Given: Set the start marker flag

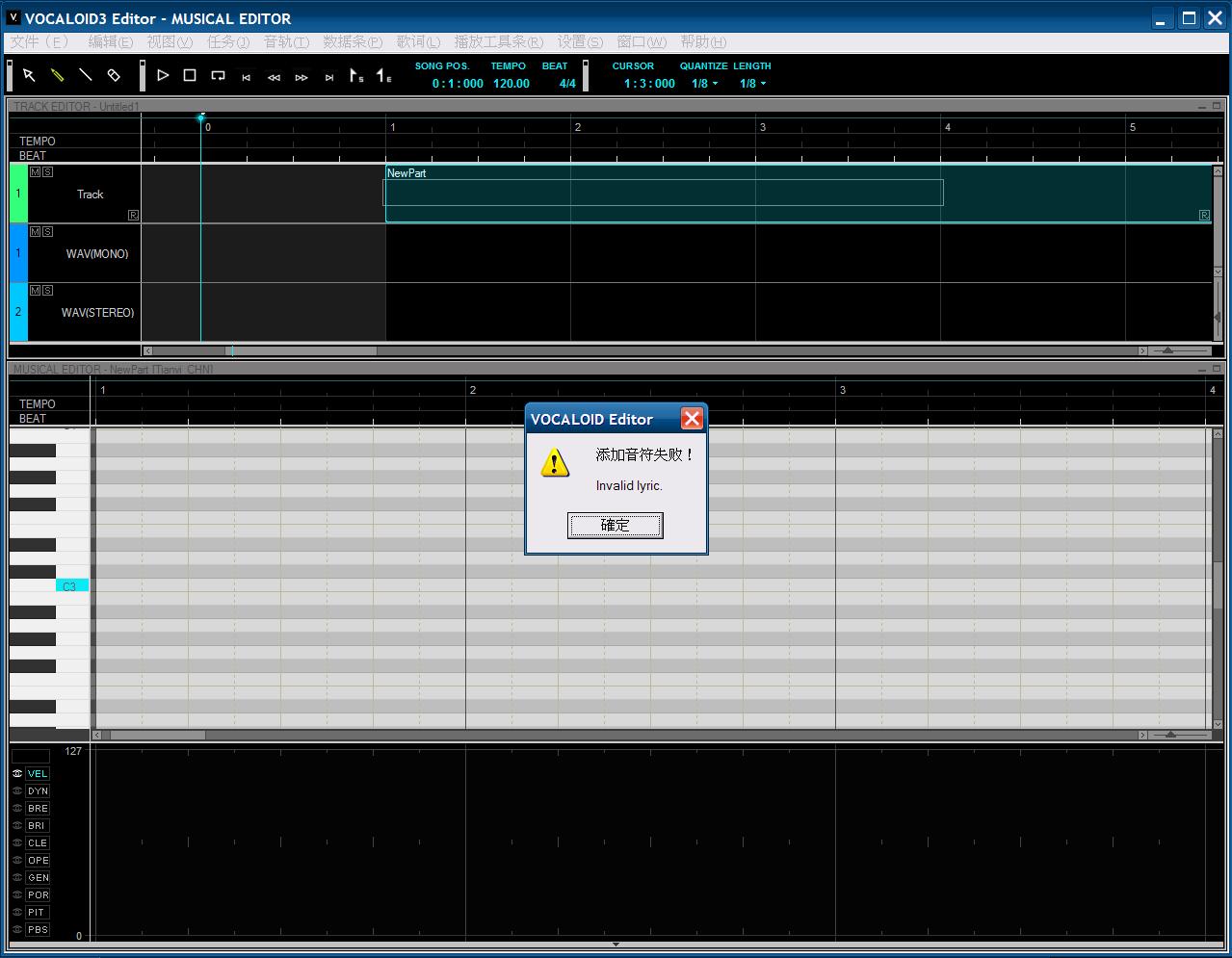Looking at the screenshot, I should point(356,75).
